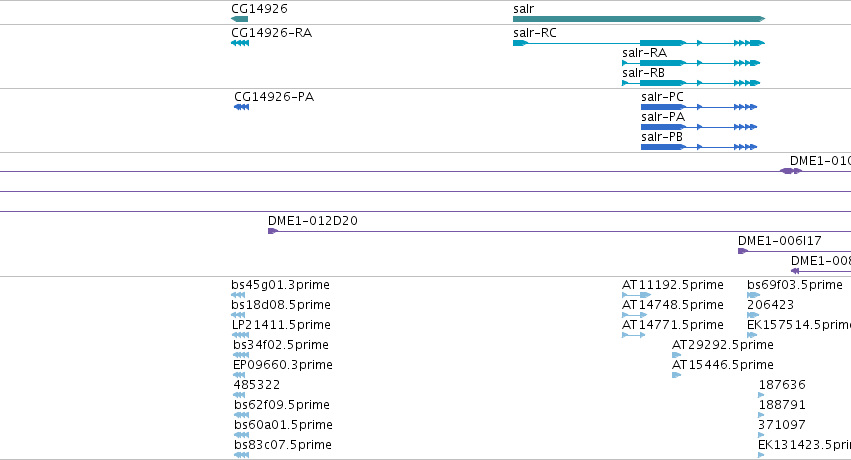Select the salr gene bar

[x=639, y=19]
